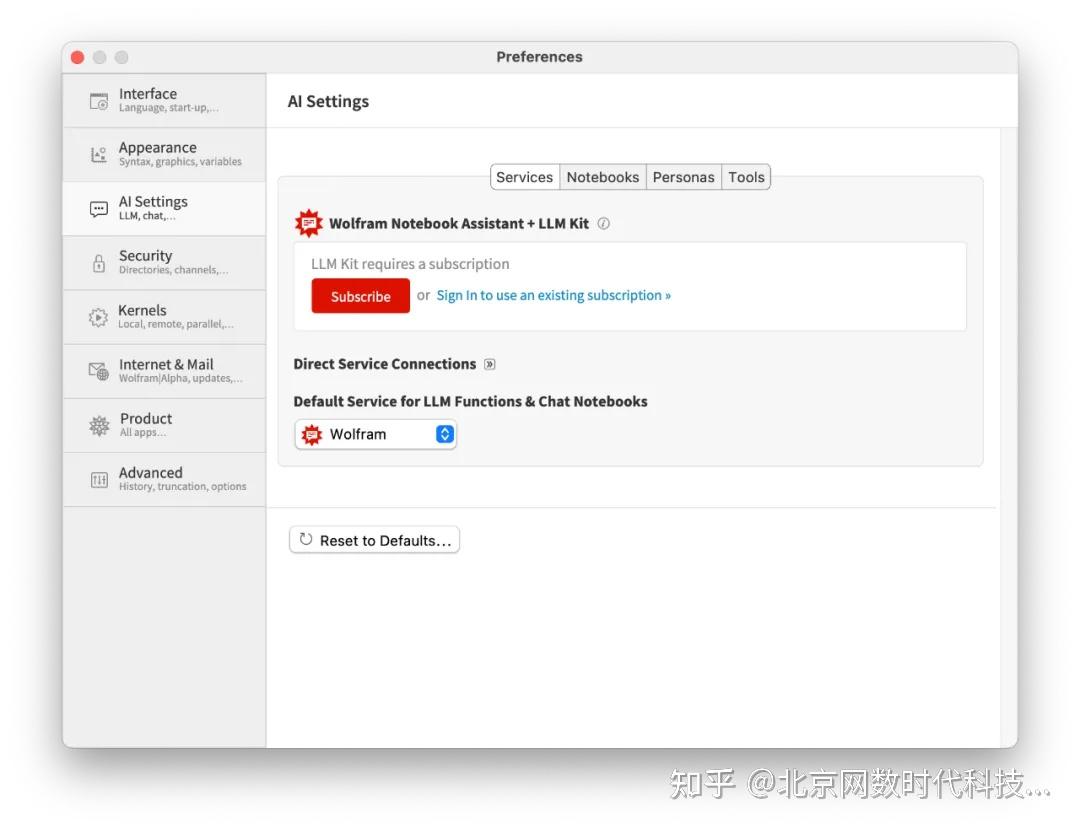Open the Default Service dropdown
The height and width of the screenshot is (829, 1080).
[x=375, y=434]
